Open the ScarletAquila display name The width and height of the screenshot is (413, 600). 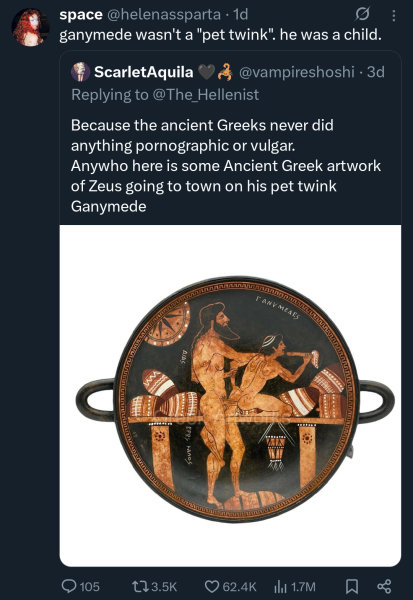(144, 72)
